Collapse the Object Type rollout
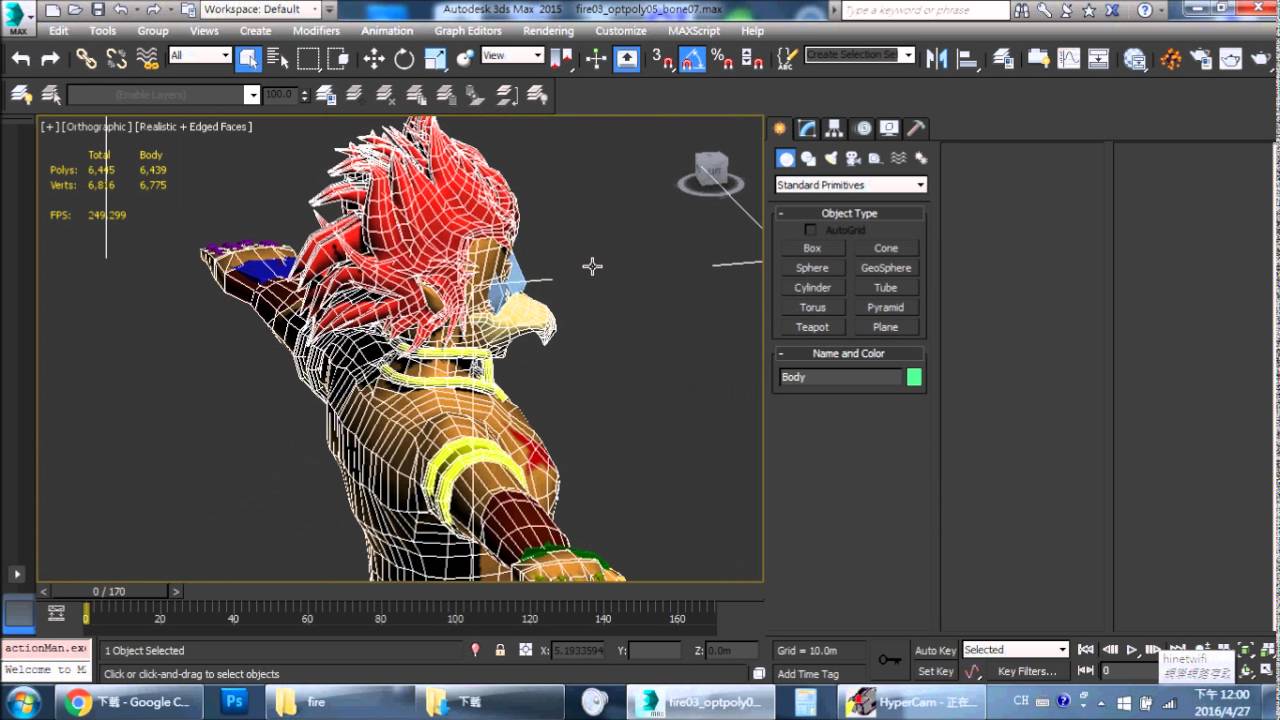The image size is (1280, 720). 849,213
